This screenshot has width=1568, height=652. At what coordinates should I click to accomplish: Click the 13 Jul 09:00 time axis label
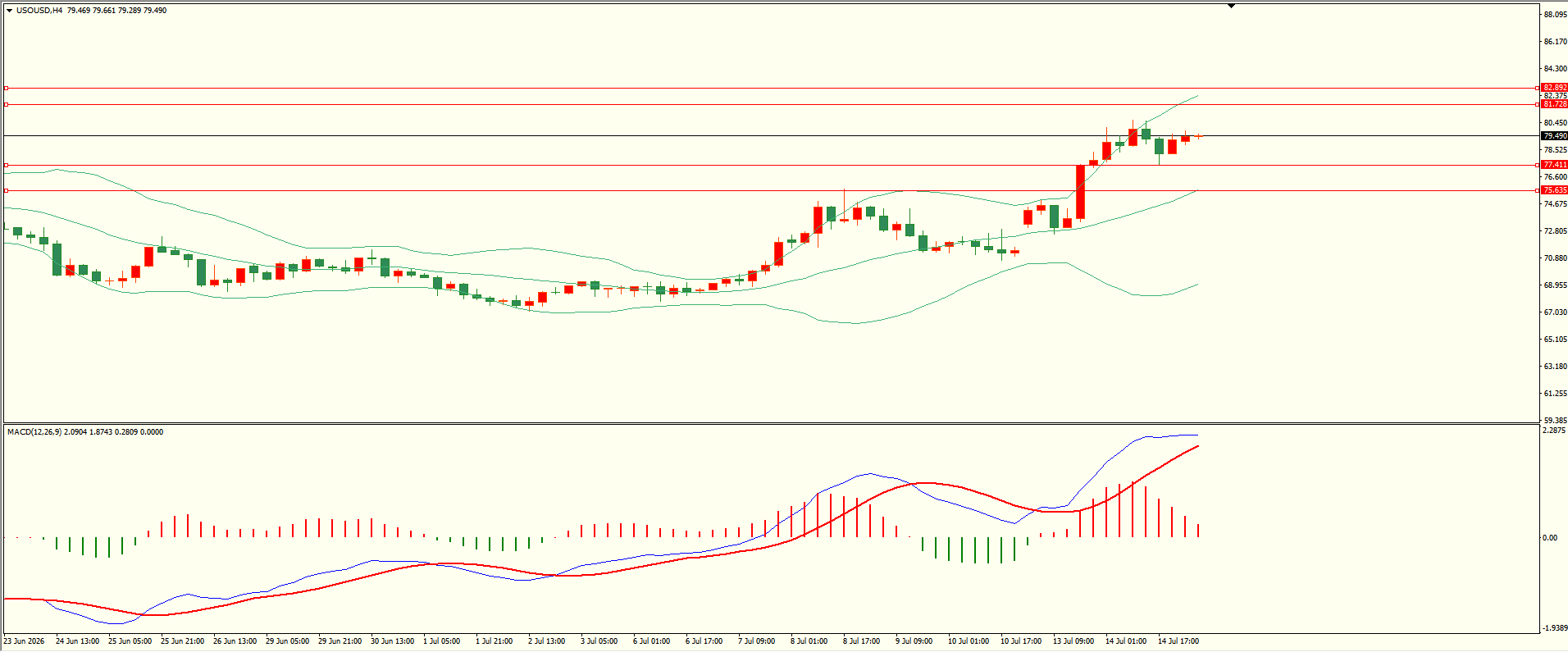[1073, 641]
